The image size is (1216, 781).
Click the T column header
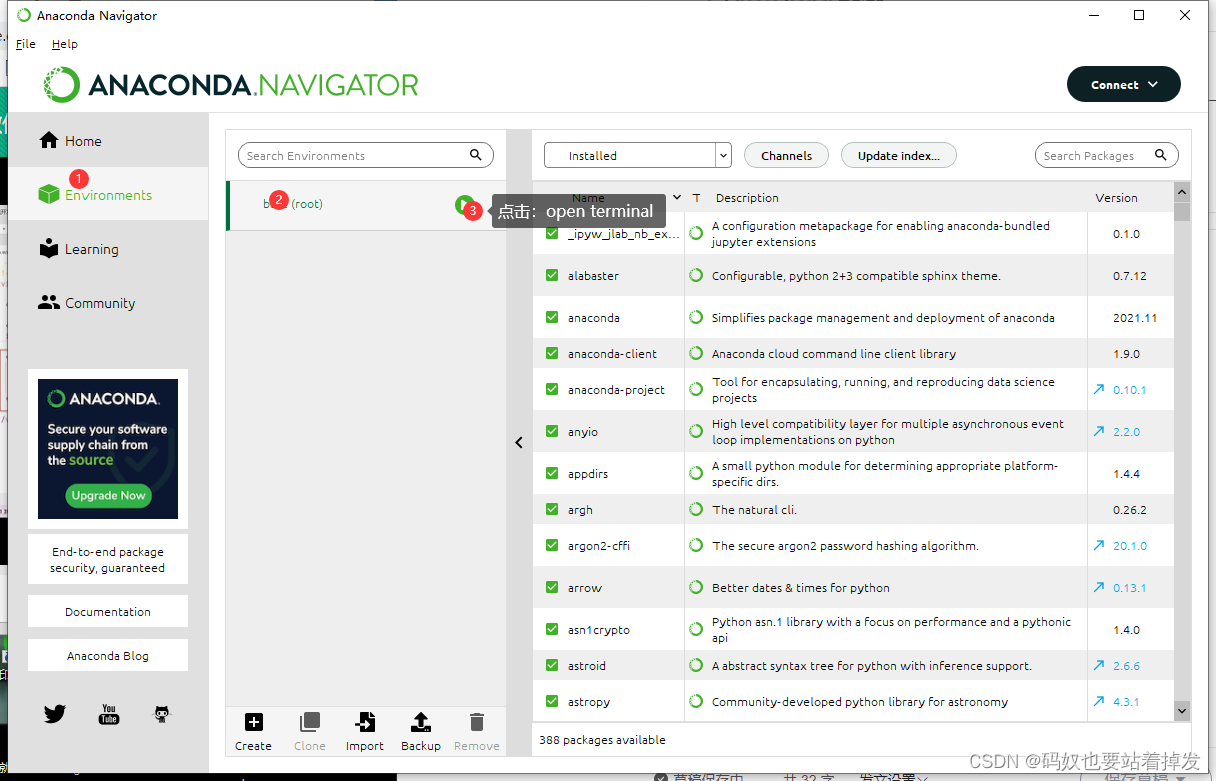[696, 198]
